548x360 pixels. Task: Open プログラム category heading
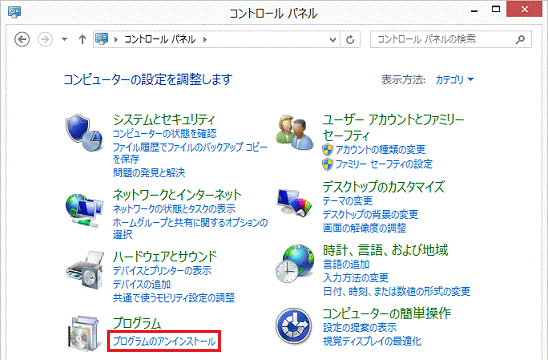pos(137,323)
